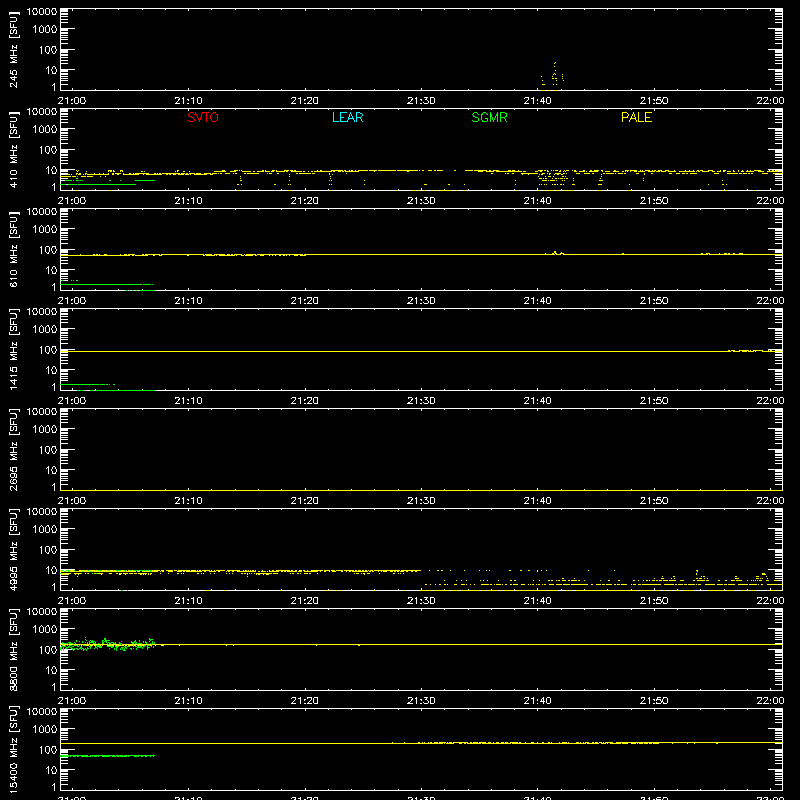
Task: Click the green SGMR station label
Action: (489, 117)
